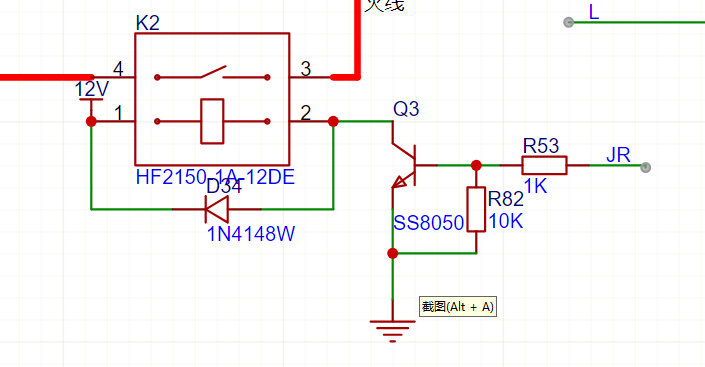
Task: Select the D34 diode symbol
Action: point(217,209)
